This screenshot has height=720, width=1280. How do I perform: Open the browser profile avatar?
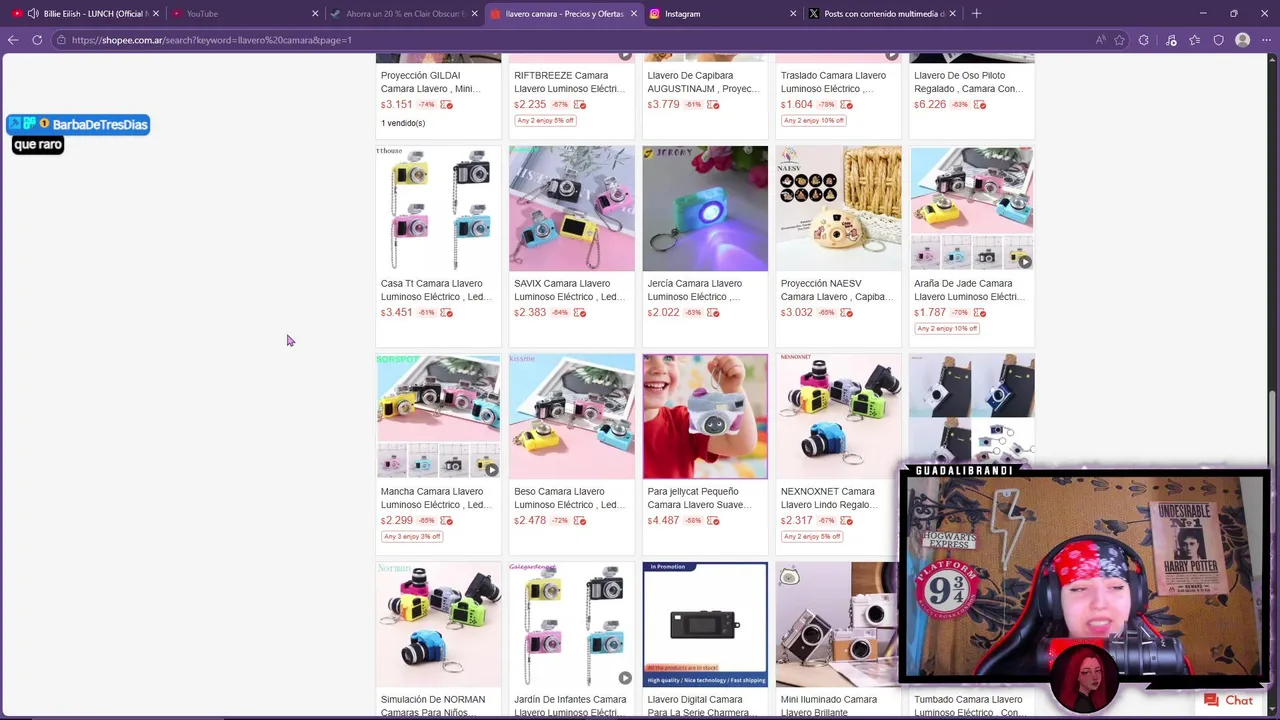(1243, 40)
